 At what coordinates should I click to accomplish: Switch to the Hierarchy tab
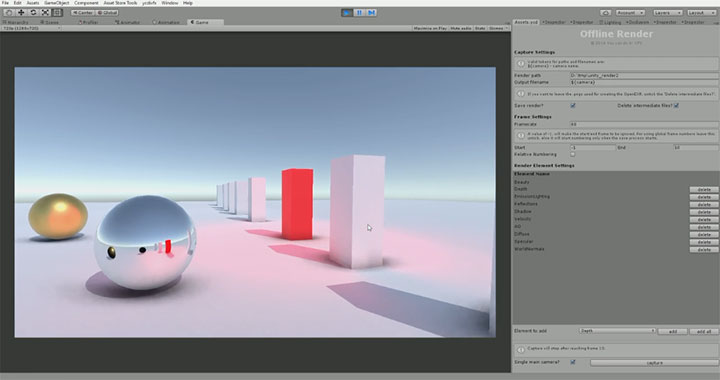(x=17, y=22)
